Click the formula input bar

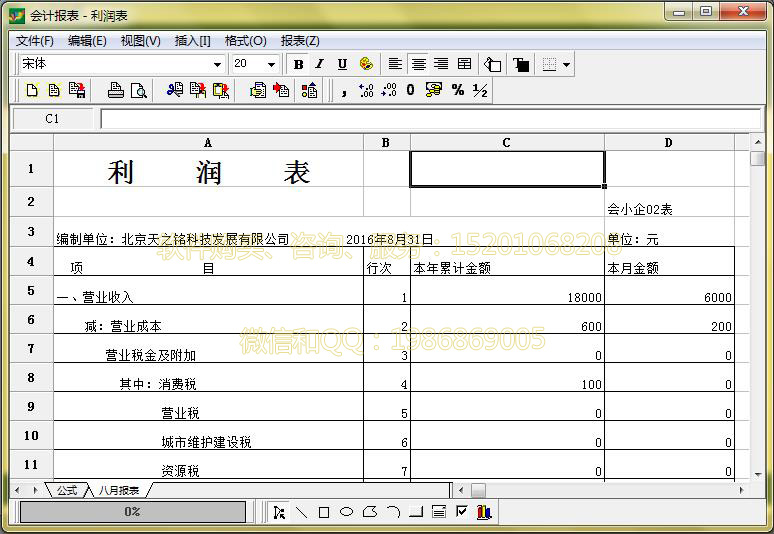[430, 118]
